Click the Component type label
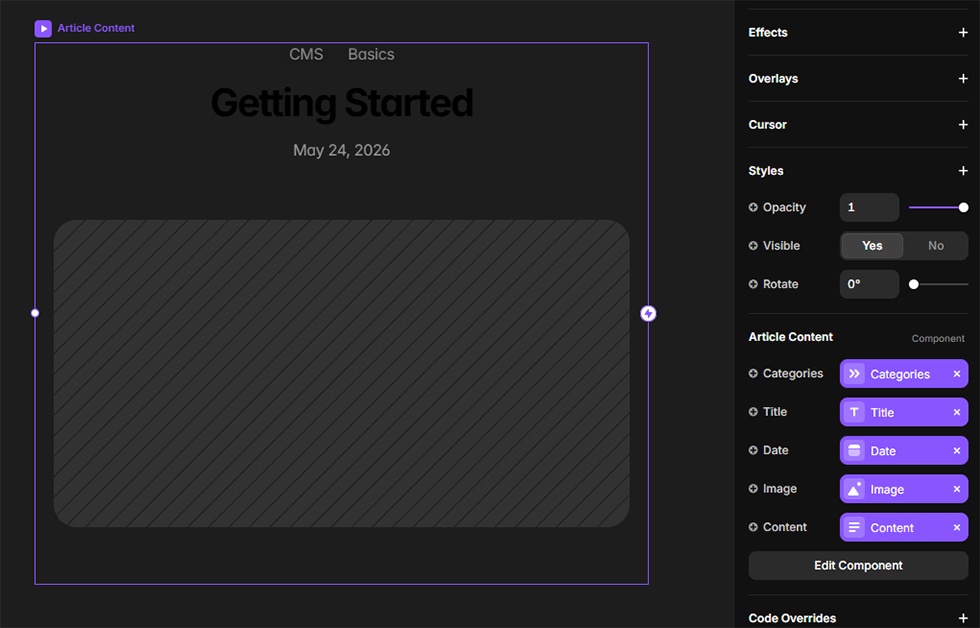 tap(938, 339)
